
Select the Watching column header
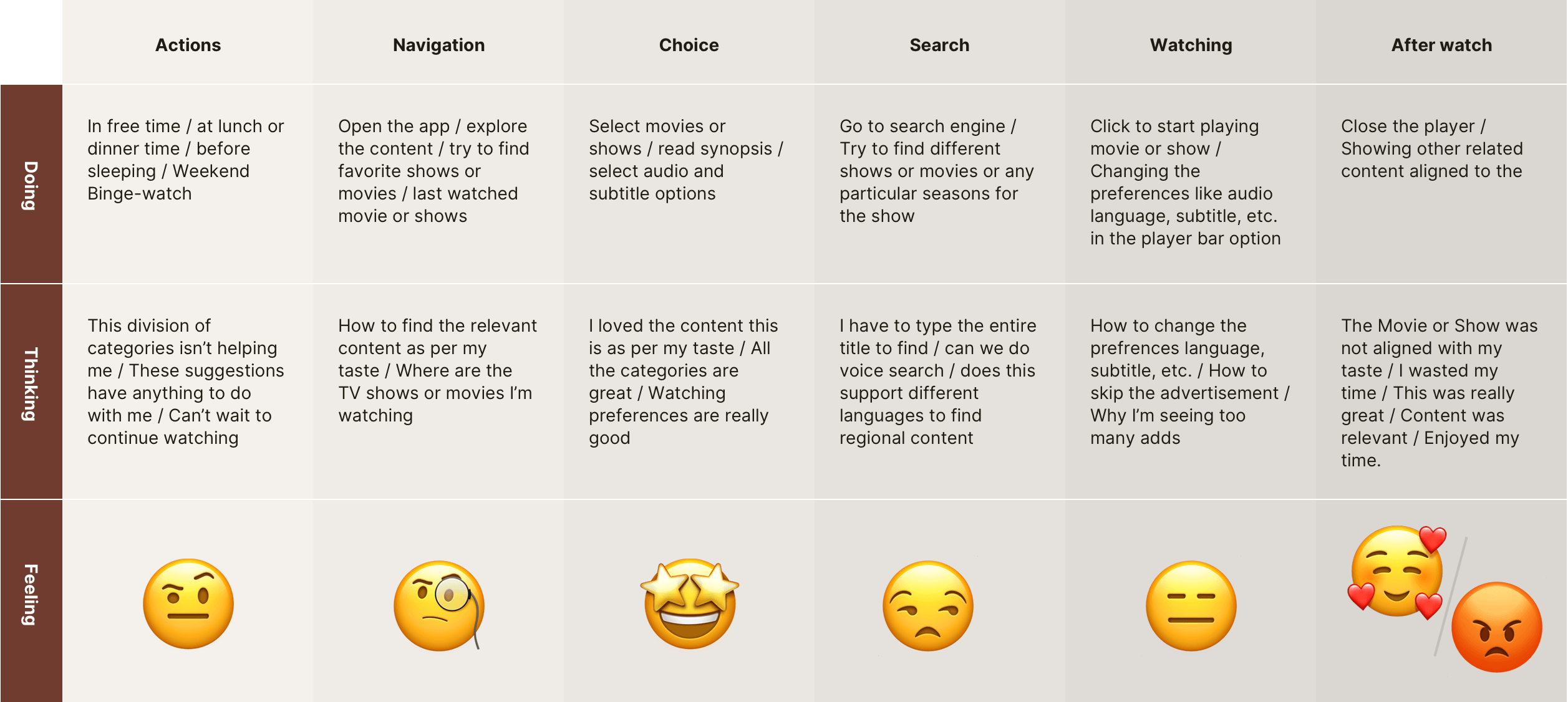[1191, 45]
